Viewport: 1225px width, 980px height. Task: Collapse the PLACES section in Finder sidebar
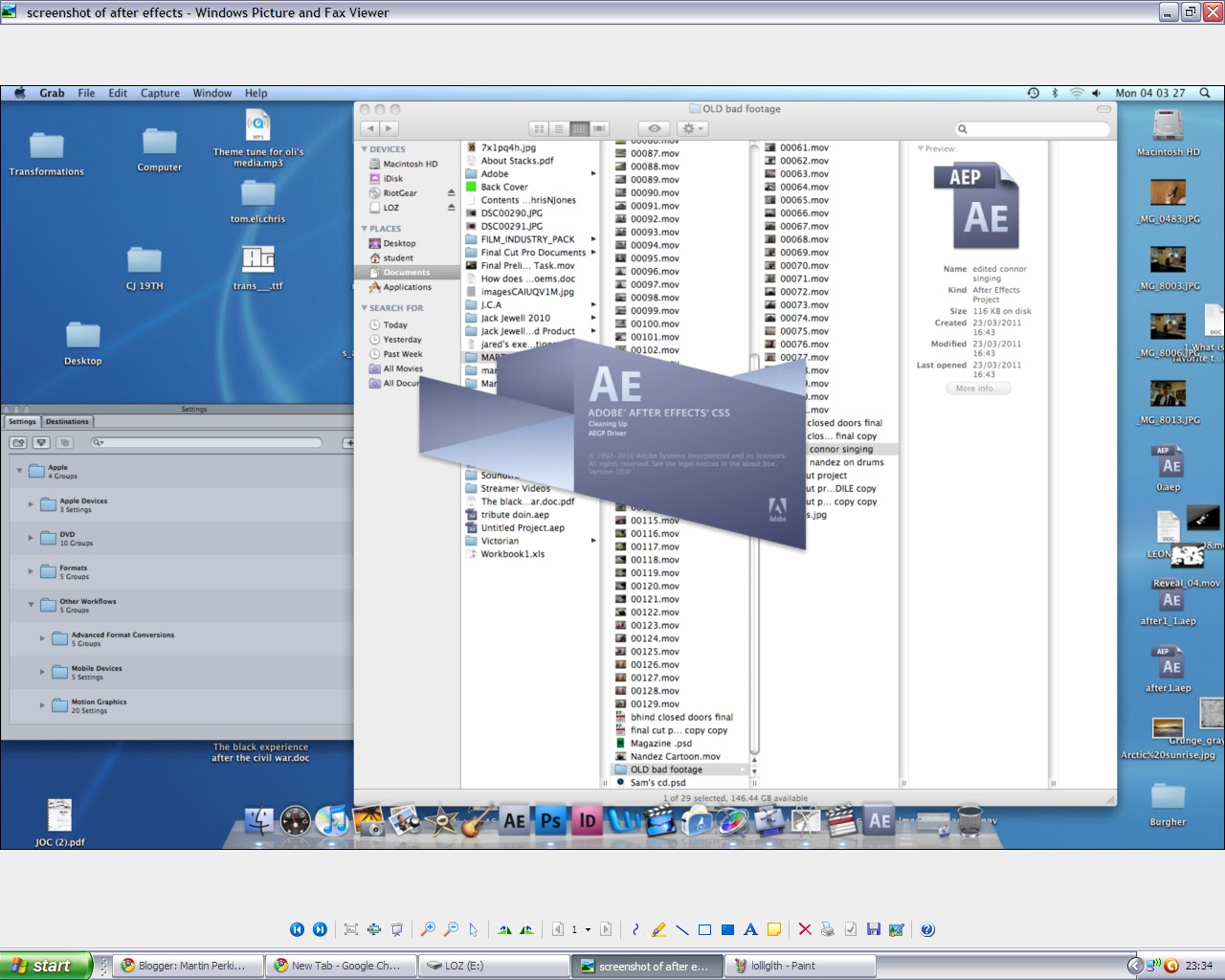[365, 229]
